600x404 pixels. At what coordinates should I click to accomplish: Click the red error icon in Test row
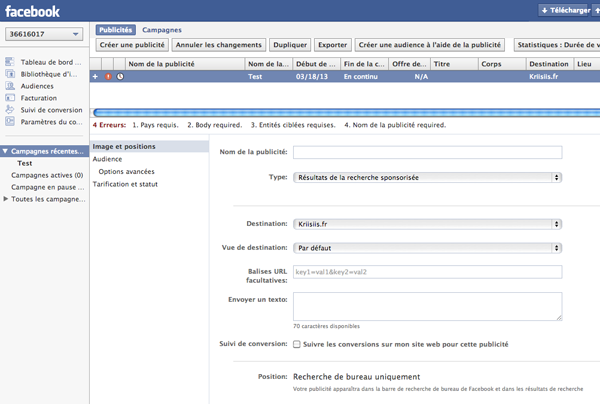(x=108, y=76)
